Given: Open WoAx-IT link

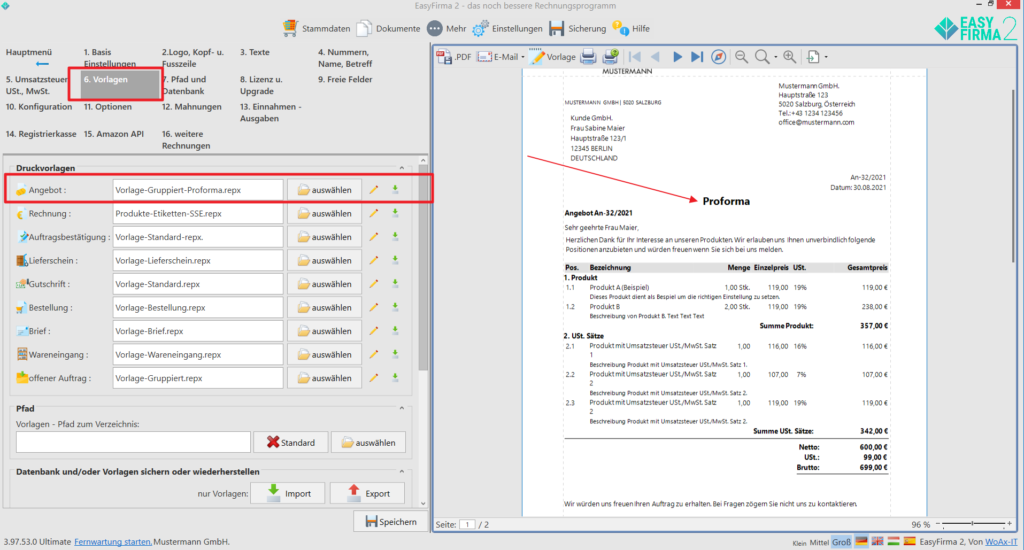Looking at the screenshot, I should coord(1001,542).
